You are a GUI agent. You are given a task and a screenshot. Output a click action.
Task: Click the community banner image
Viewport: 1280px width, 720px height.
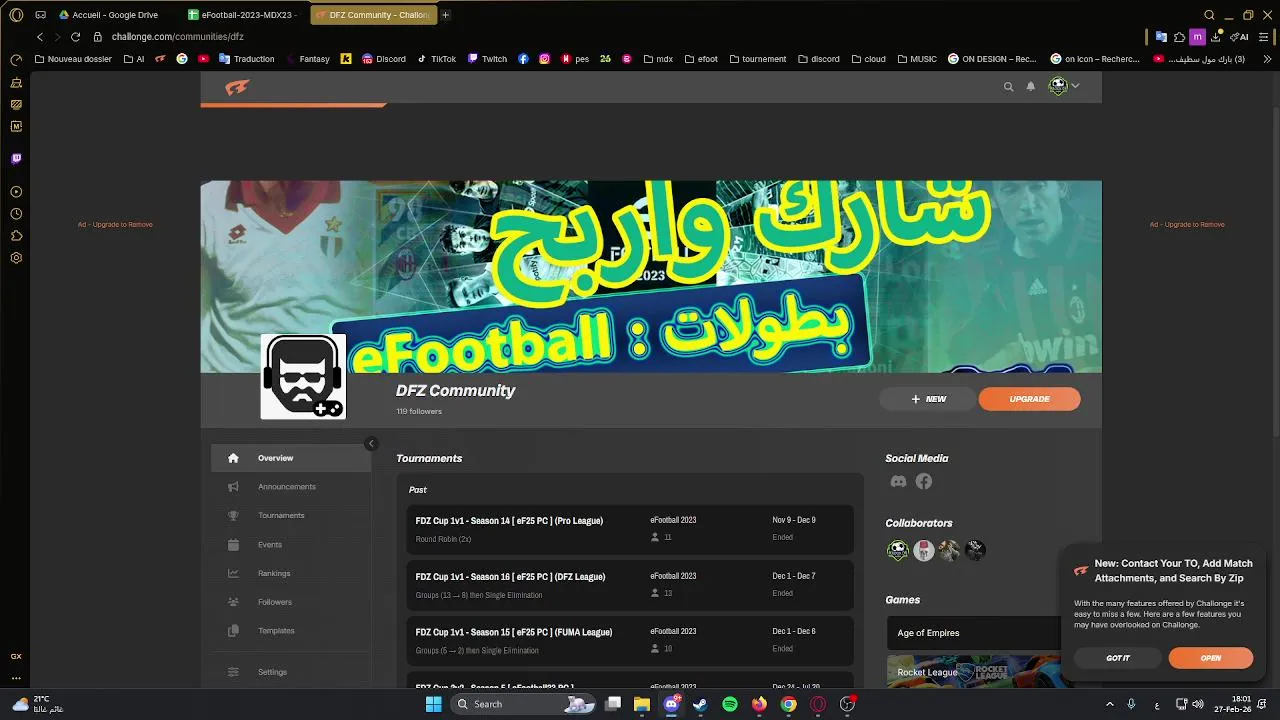(651, 277)
